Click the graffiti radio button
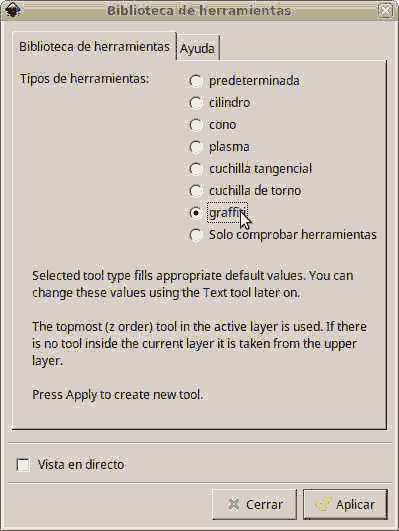 pyautogui.click(x=196, y=213)
